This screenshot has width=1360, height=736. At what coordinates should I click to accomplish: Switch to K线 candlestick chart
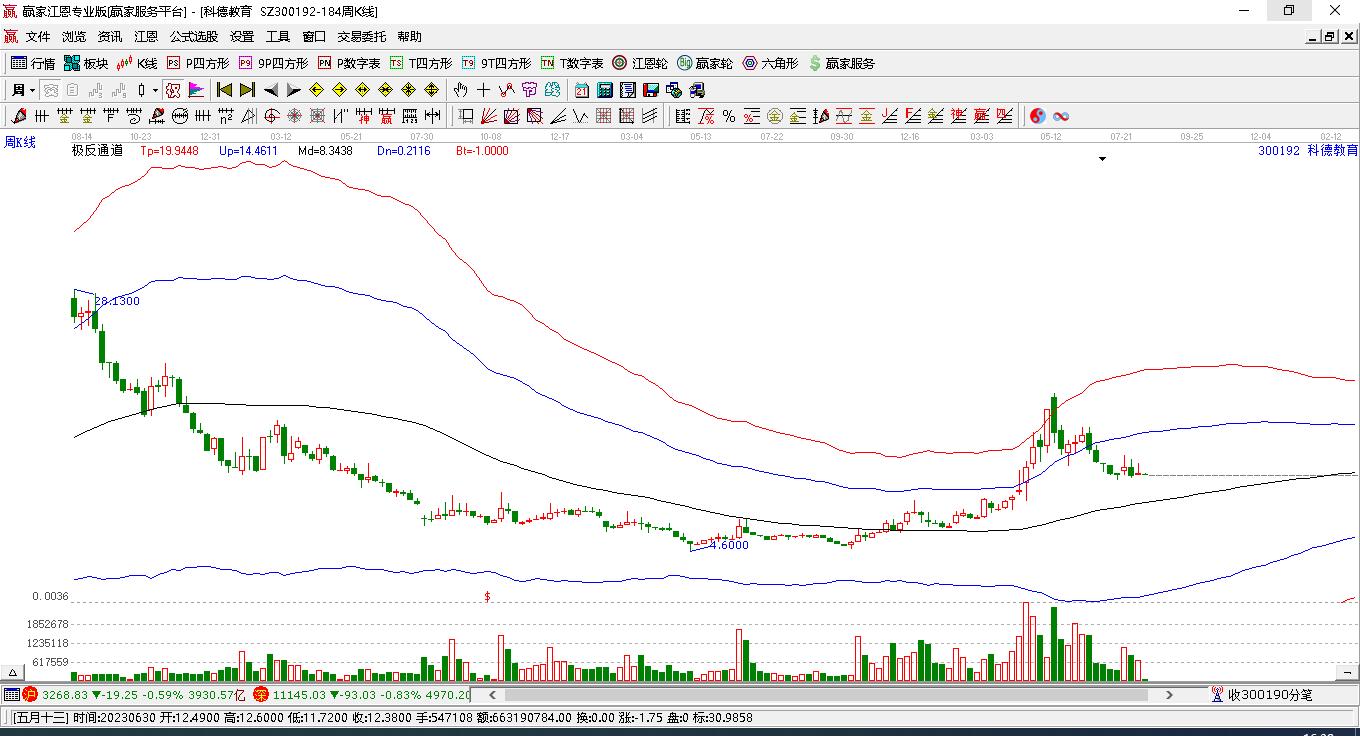(137, 63)
